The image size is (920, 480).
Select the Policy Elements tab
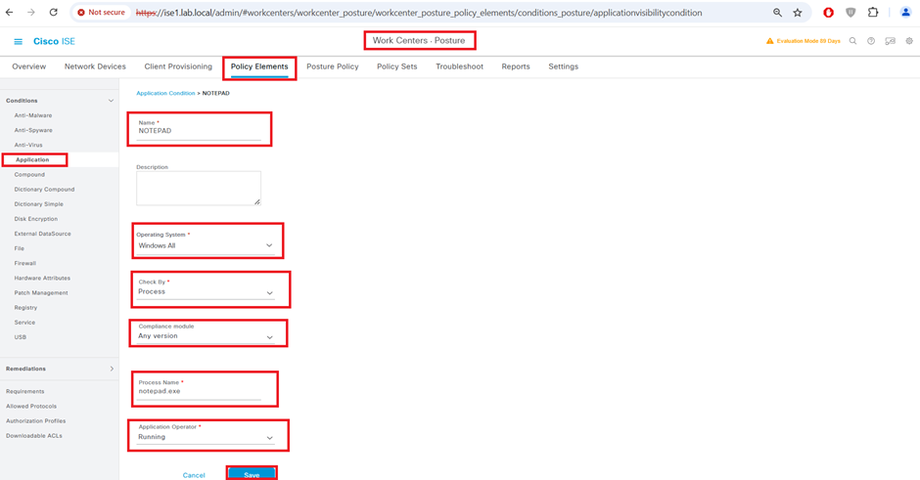[259, 67]
